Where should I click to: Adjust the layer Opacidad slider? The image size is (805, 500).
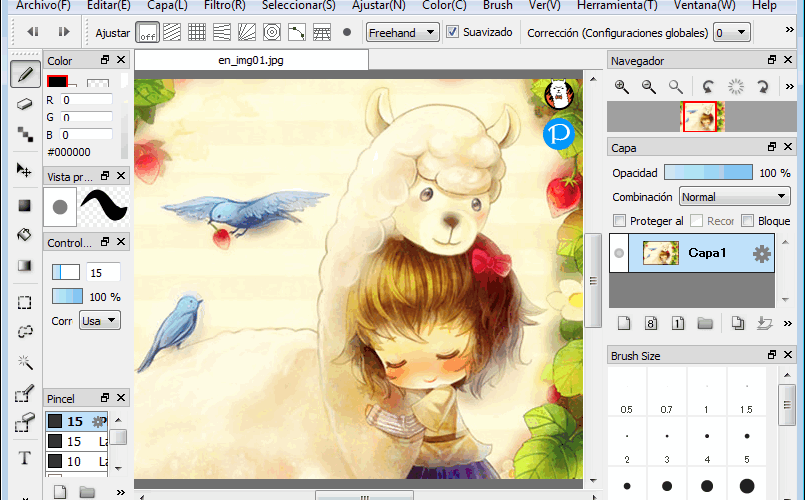click(x=708, y=172)
